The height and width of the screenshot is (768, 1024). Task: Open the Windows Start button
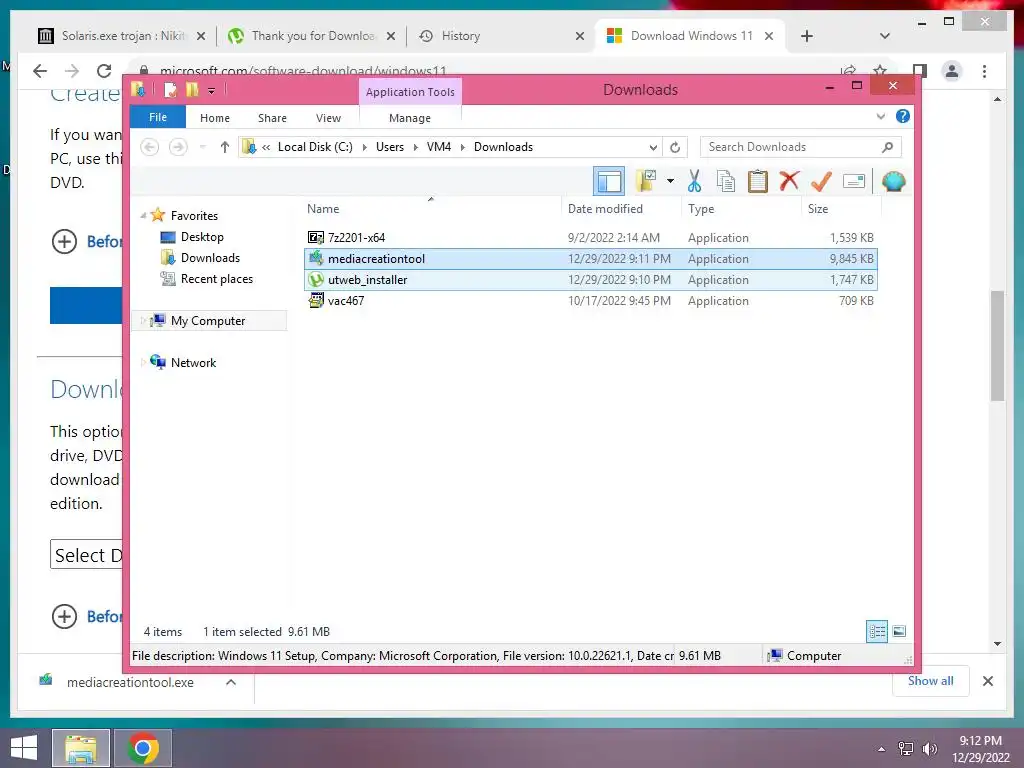coord(24,748)
